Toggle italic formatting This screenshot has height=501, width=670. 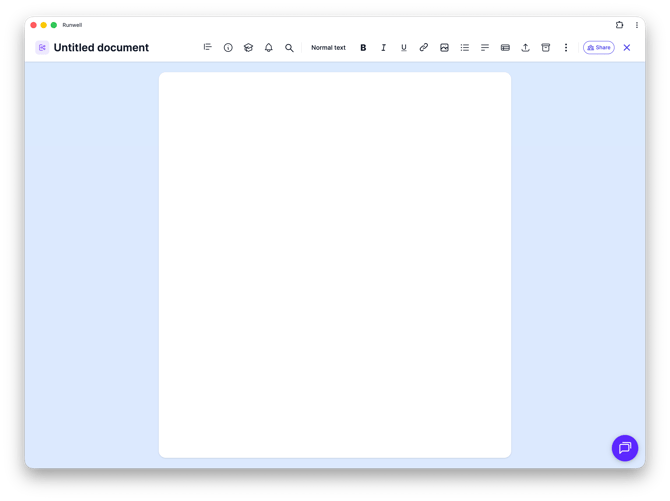tap(383, 47)
